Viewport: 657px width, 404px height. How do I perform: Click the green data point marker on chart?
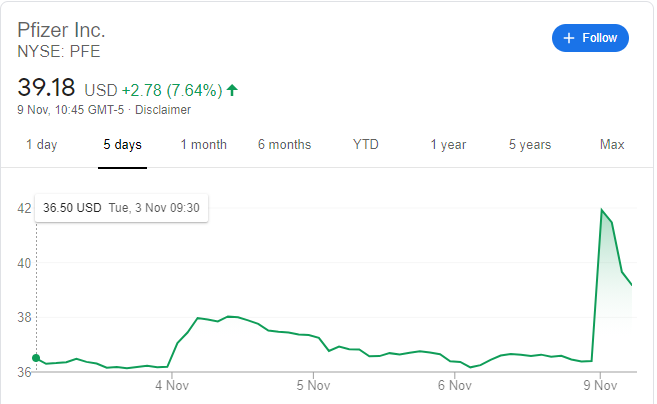click(x=36, y=358)
